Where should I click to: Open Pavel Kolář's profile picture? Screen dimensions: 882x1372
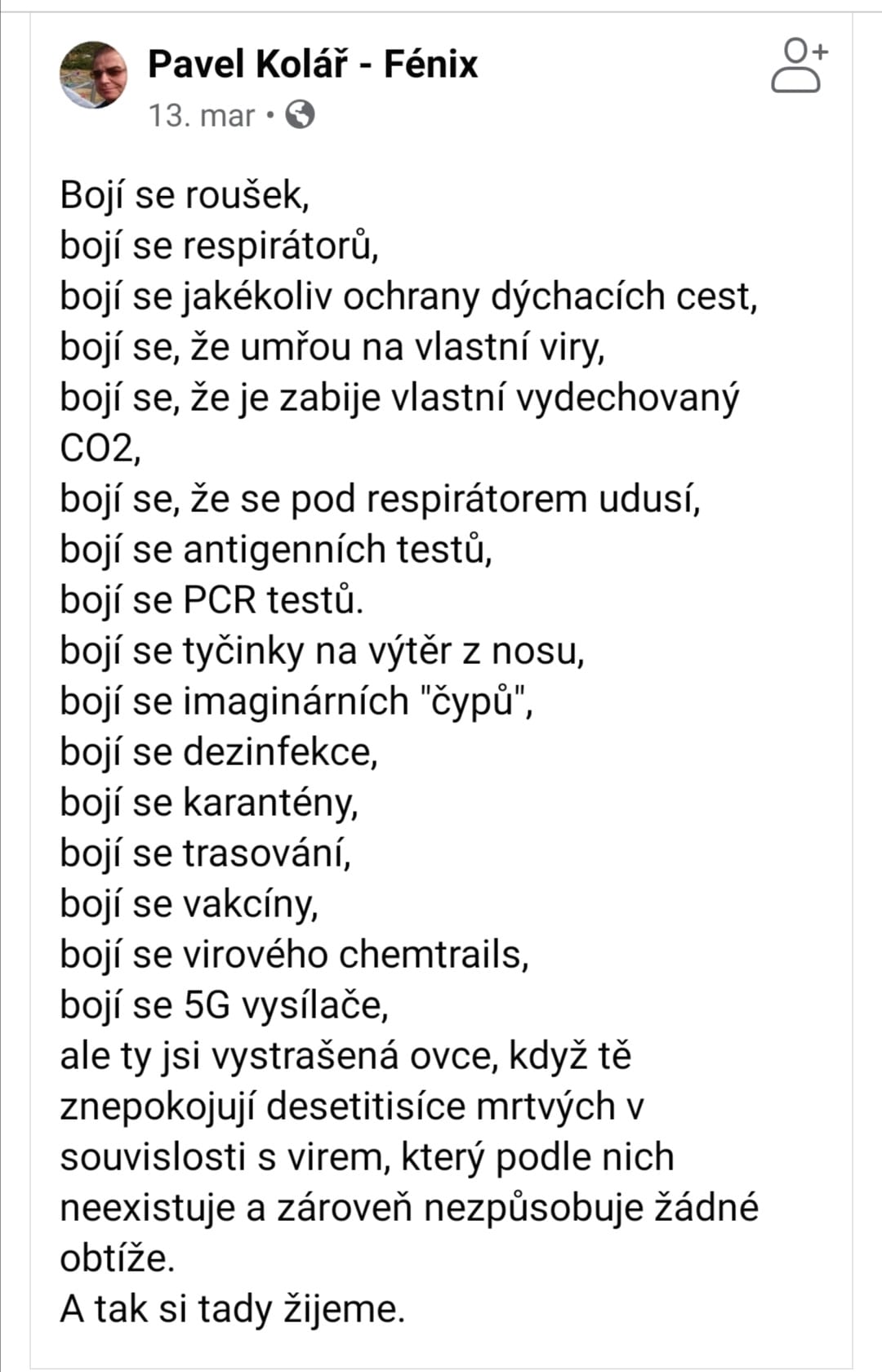(94, 75)
